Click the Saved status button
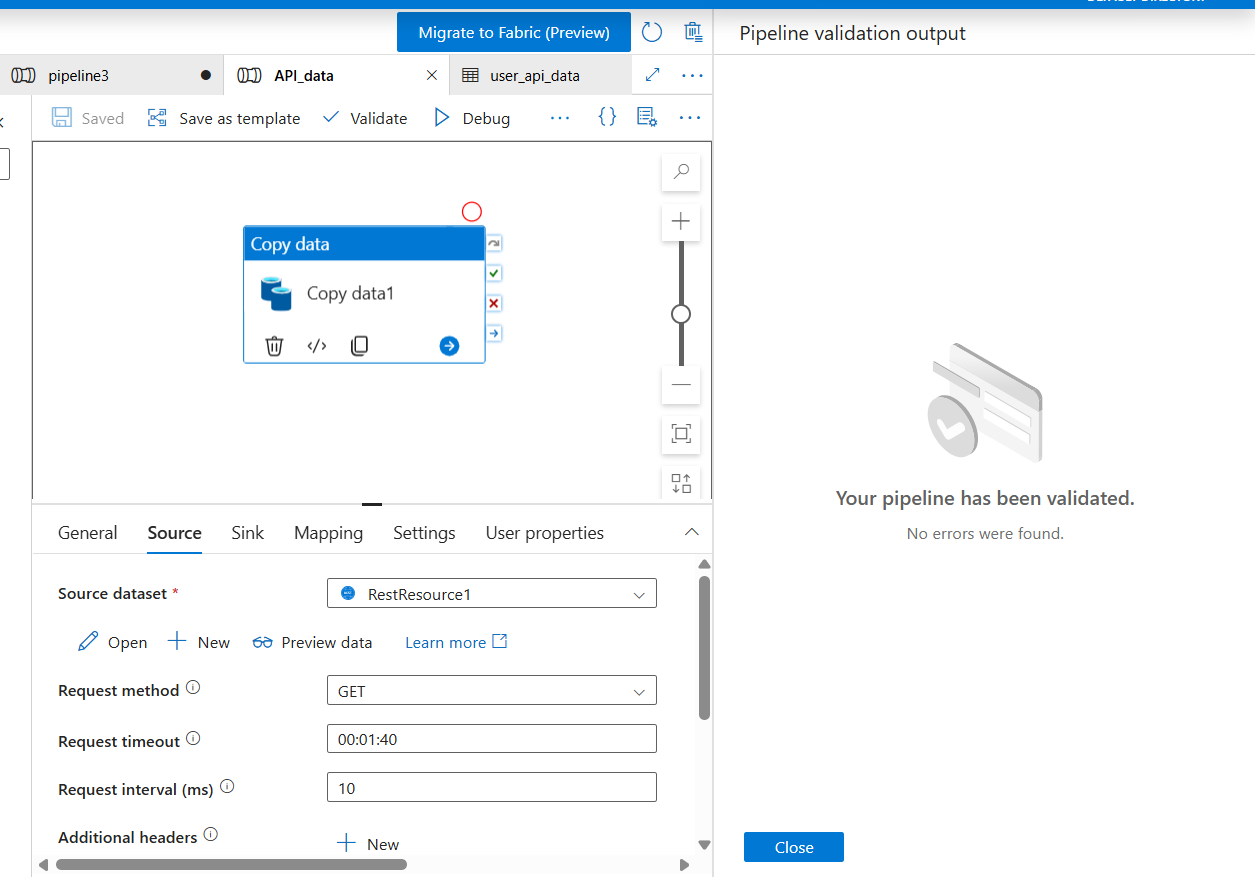The width and height of the screenshot is (1255, 877). click(88, 118)
